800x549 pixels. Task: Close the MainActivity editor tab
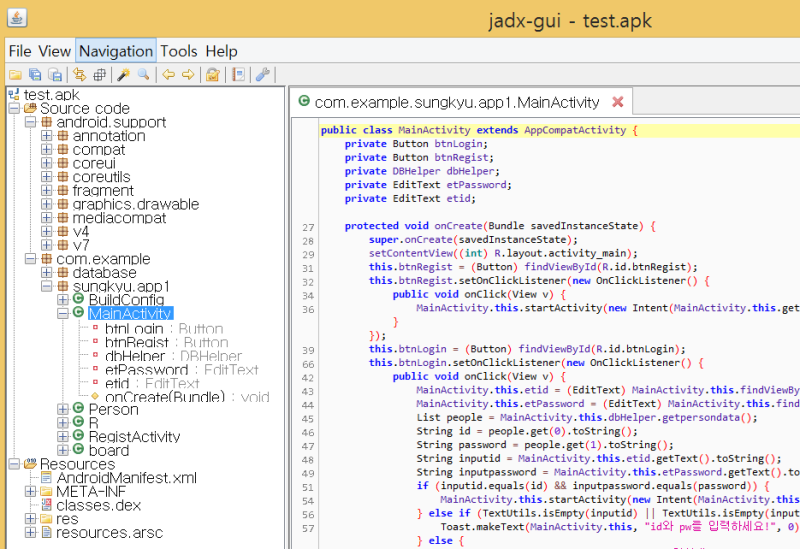point(618,102)
